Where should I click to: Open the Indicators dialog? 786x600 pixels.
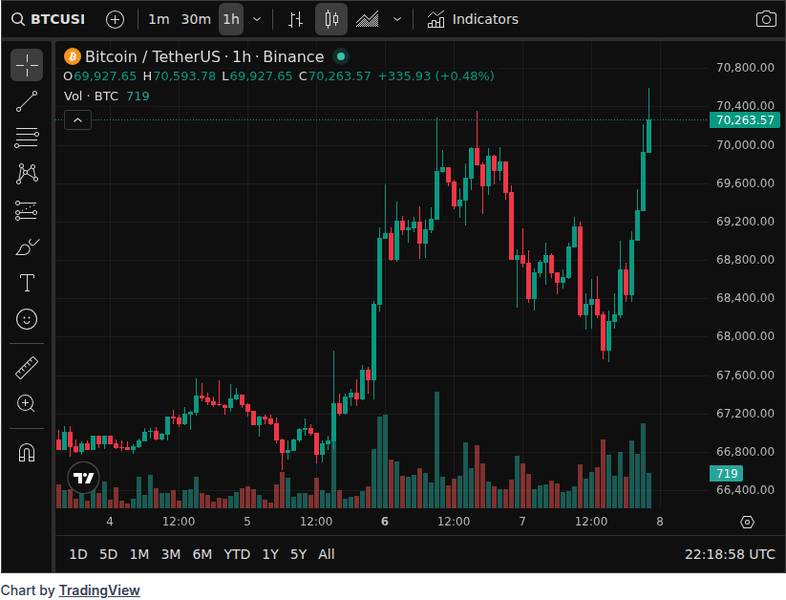tap(473, 20)
